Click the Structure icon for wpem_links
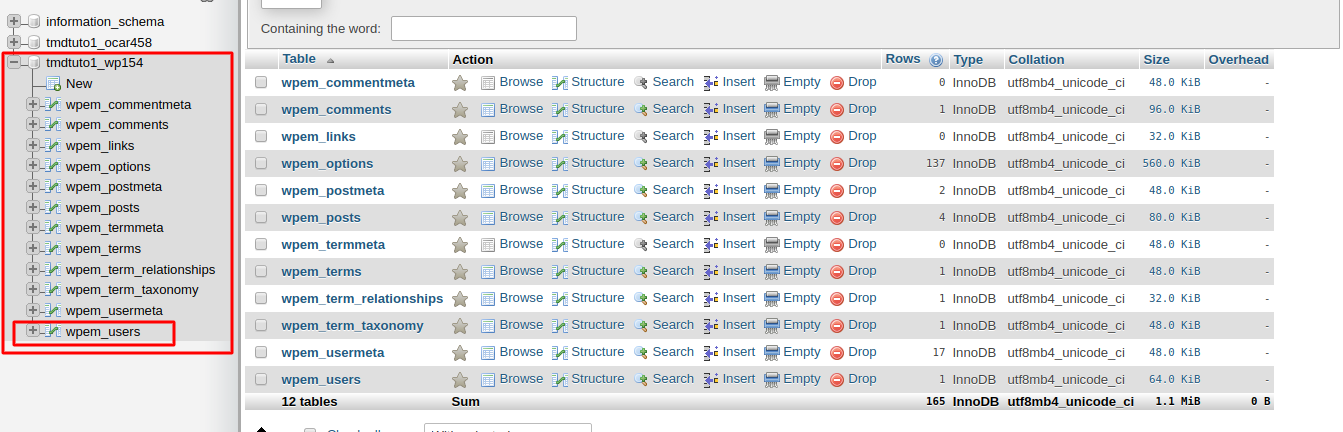1343x432 pixels. 560,137
